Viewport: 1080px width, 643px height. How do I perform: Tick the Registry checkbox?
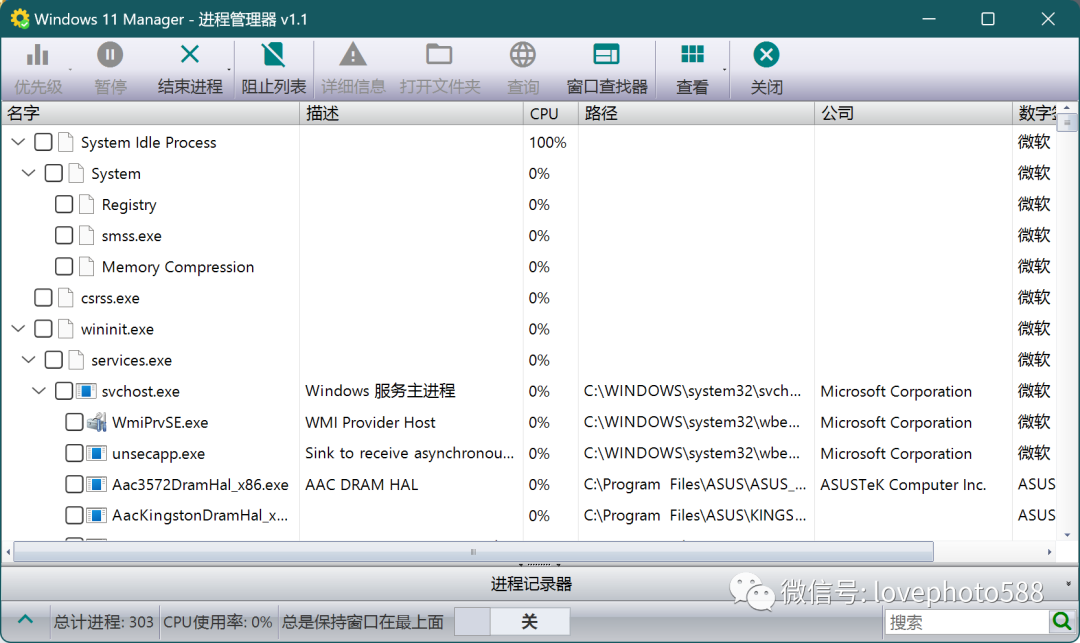[64, 204]
